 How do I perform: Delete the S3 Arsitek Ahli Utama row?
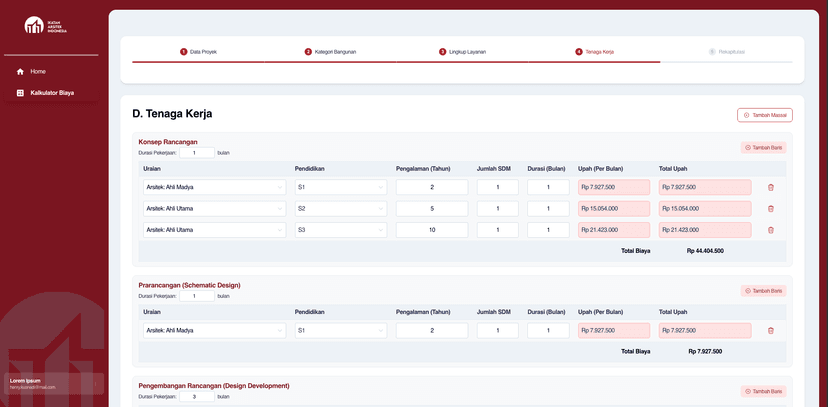click(770, 230)
